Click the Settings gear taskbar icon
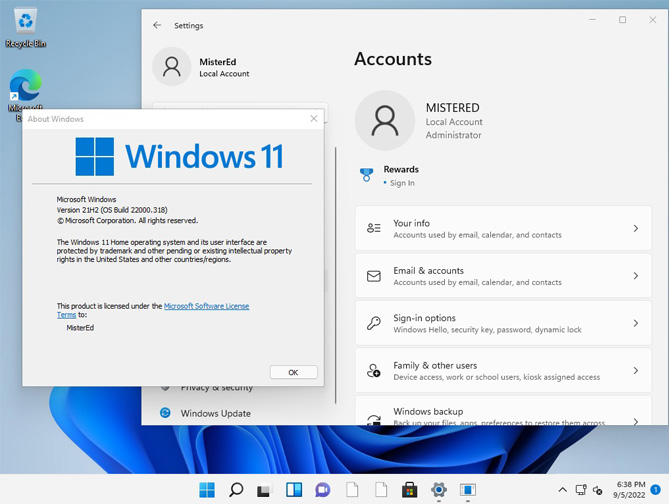This screenshot has width=669, height=504. (439, 490)
